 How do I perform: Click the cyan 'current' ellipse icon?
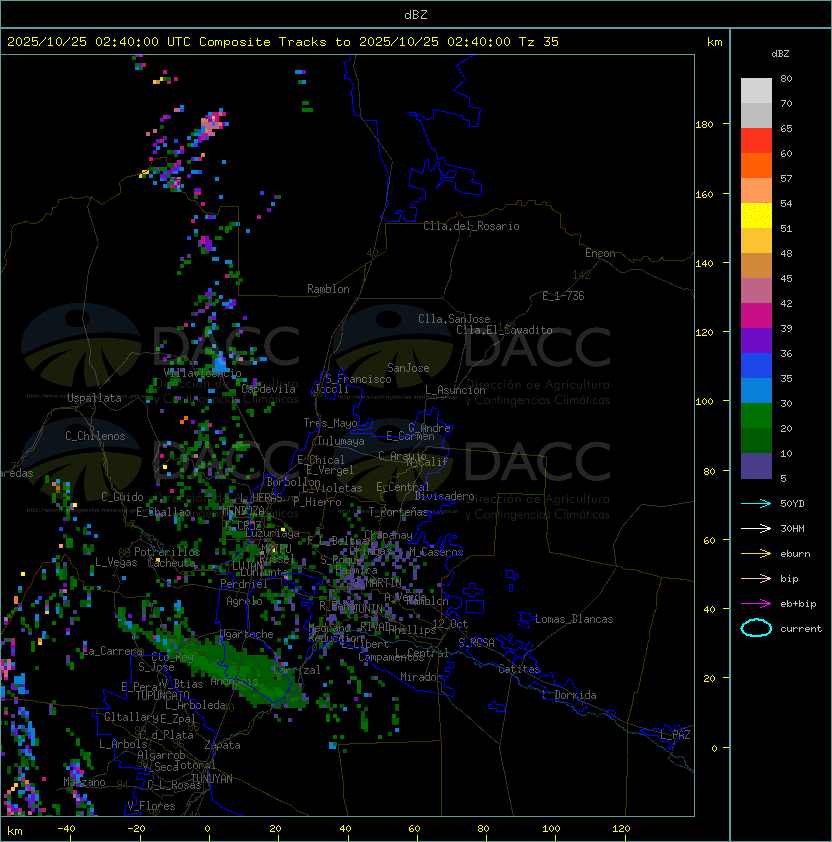[x=756, y=628]
